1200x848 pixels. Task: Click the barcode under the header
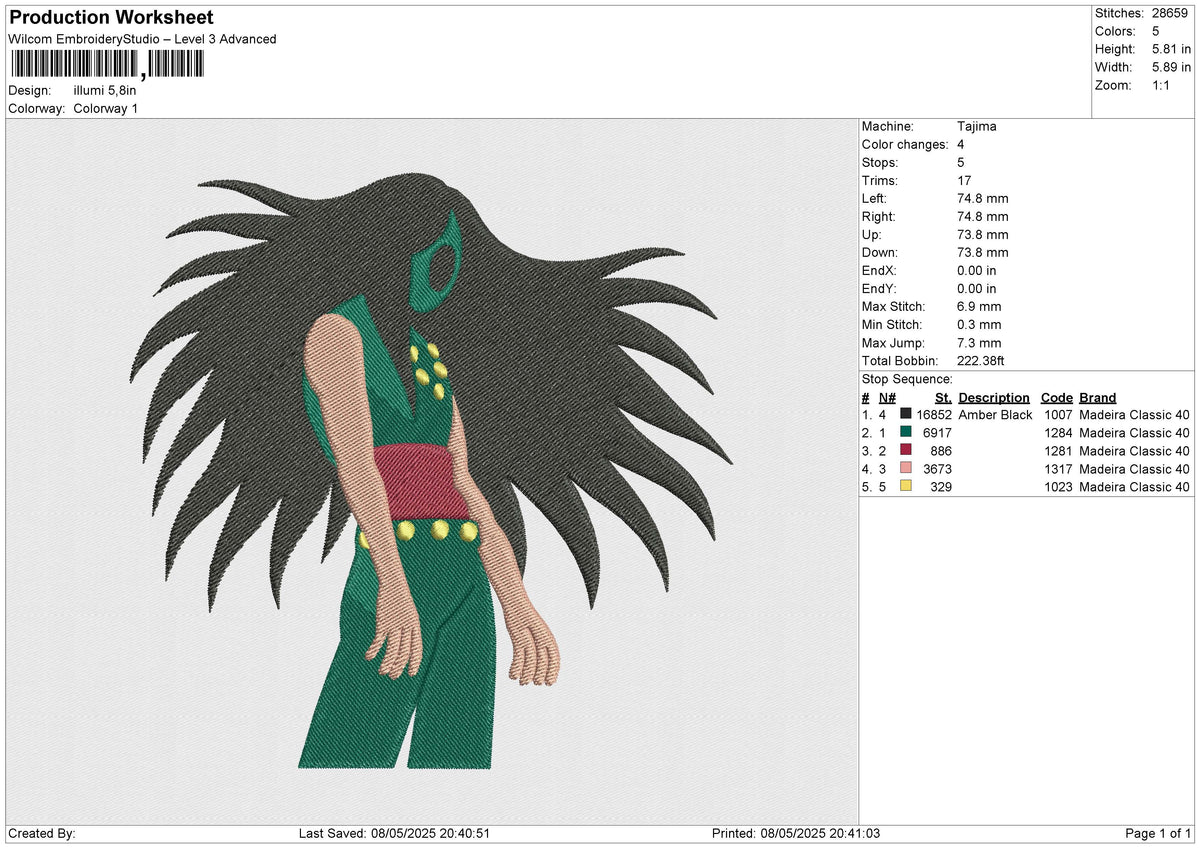106,66
